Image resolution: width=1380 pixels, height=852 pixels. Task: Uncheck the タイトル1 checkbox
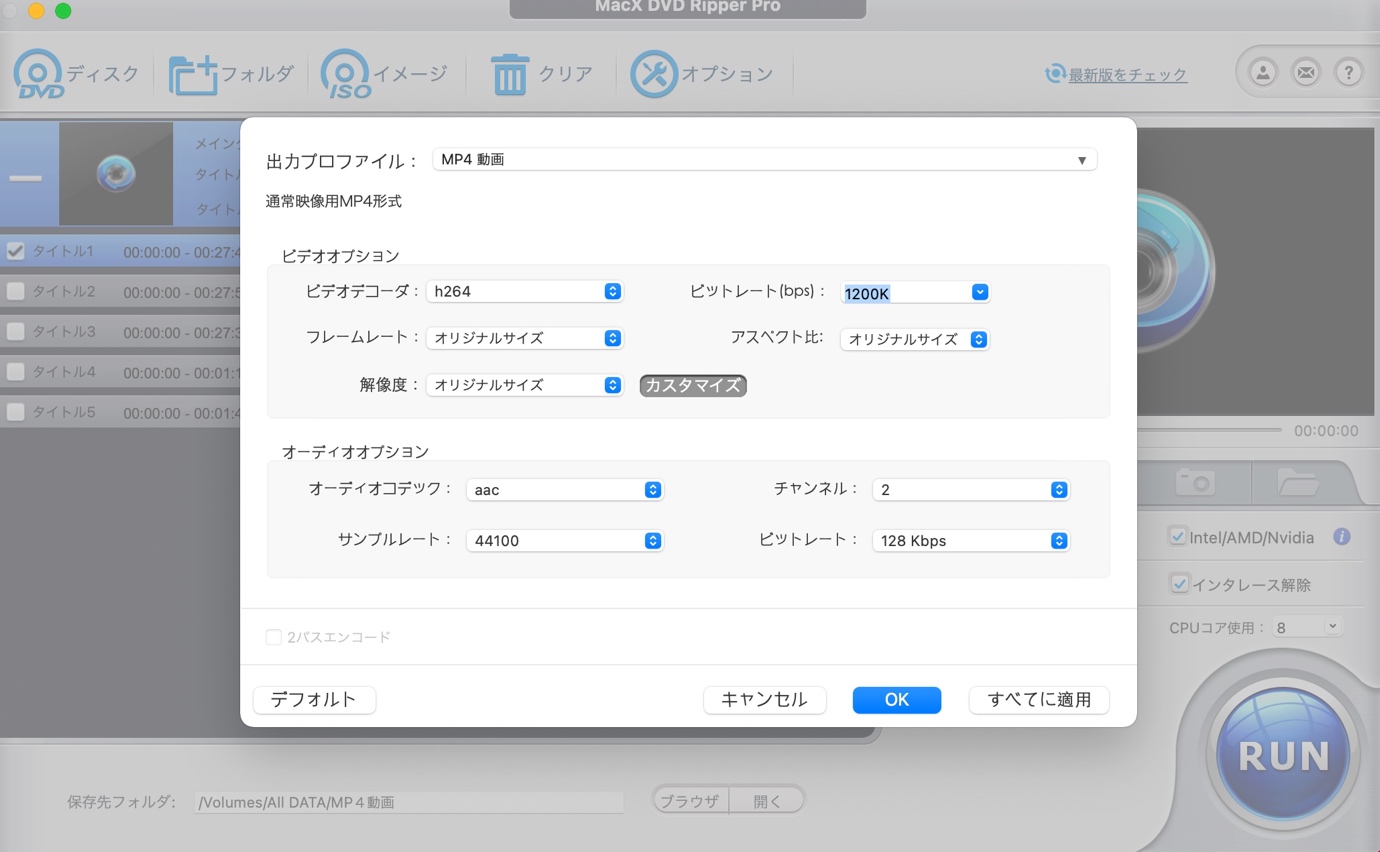click(15, 251)
